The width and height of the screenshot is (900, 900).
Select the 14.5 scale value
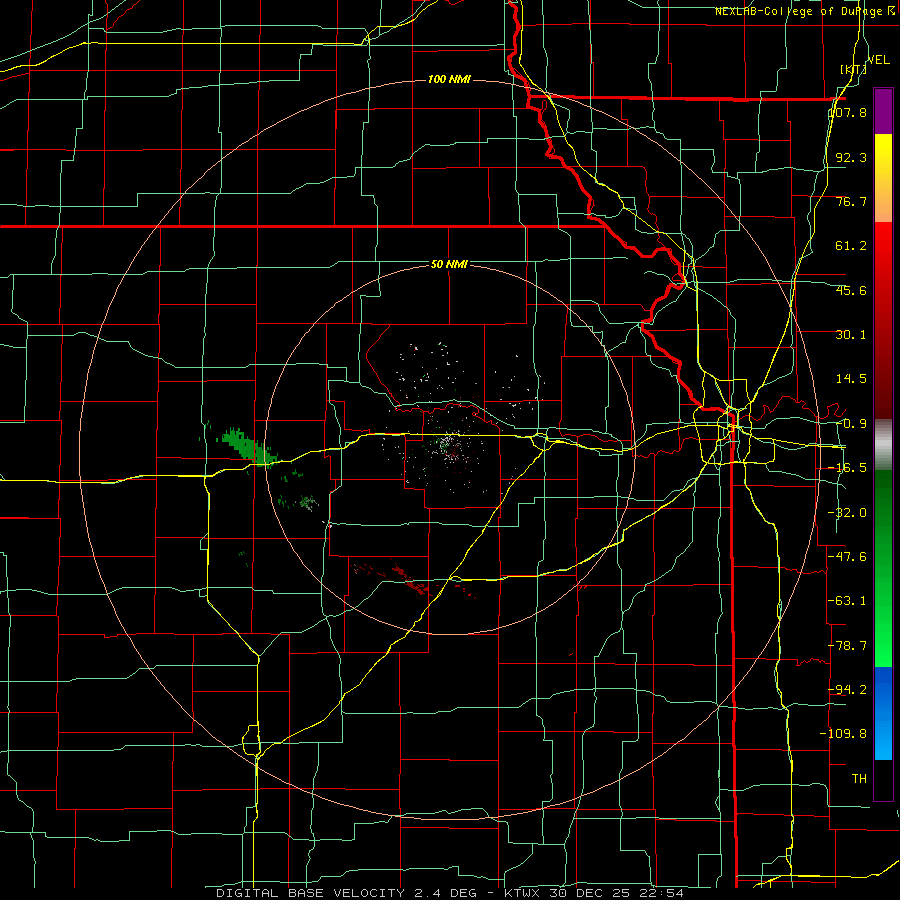851,379
